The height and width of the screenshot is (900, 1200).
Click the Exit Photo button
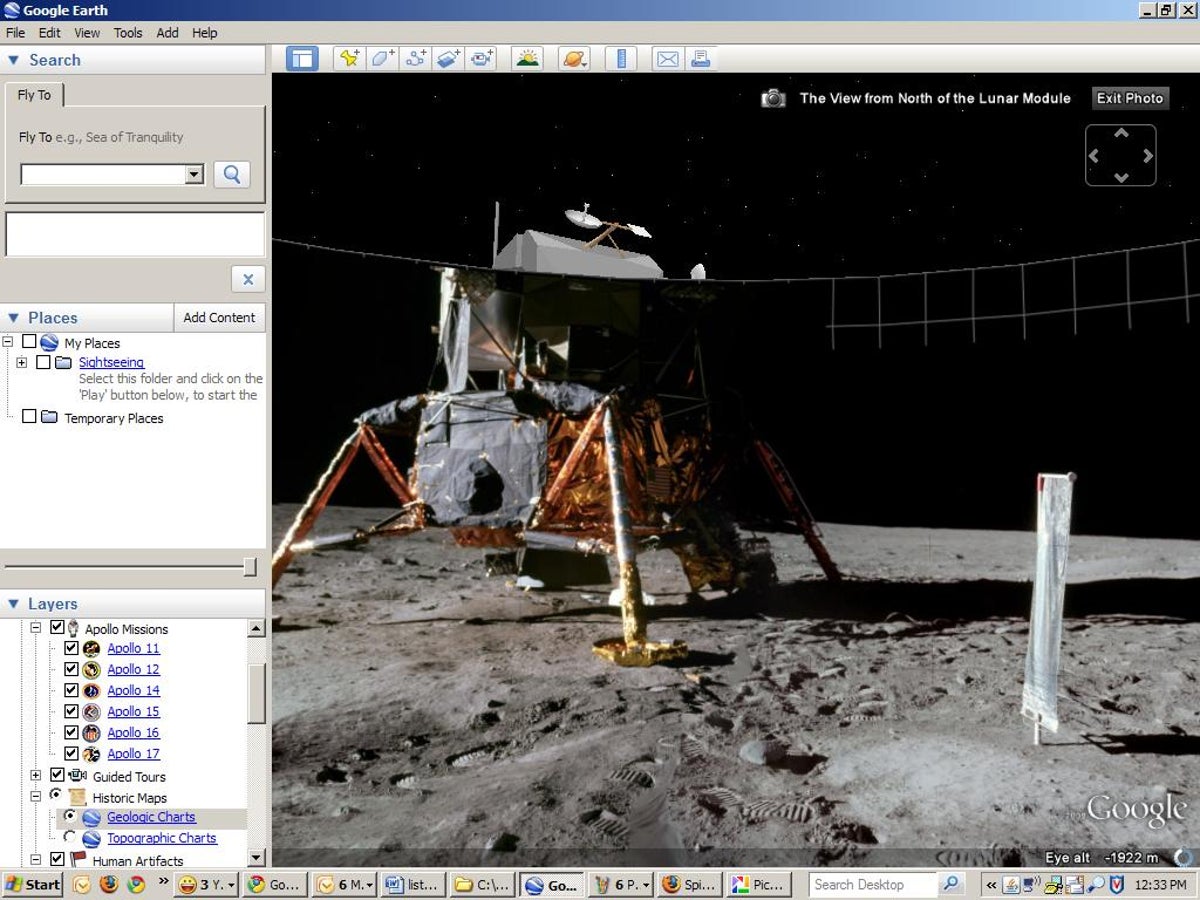(1129, 98)
